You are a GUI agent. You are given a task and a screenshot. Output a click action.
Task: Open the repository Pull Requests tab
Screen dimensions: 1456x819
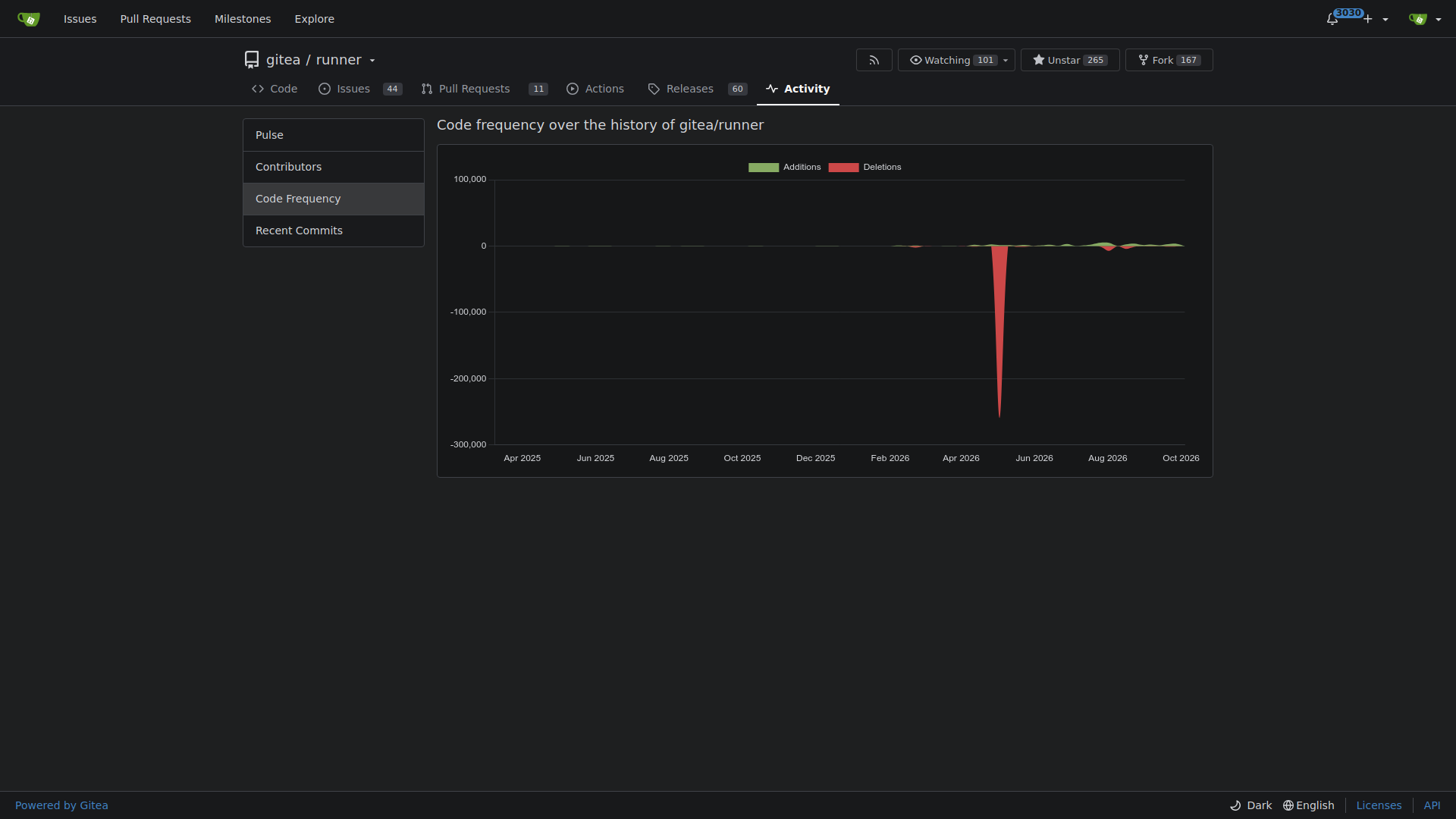click(484, 89)
